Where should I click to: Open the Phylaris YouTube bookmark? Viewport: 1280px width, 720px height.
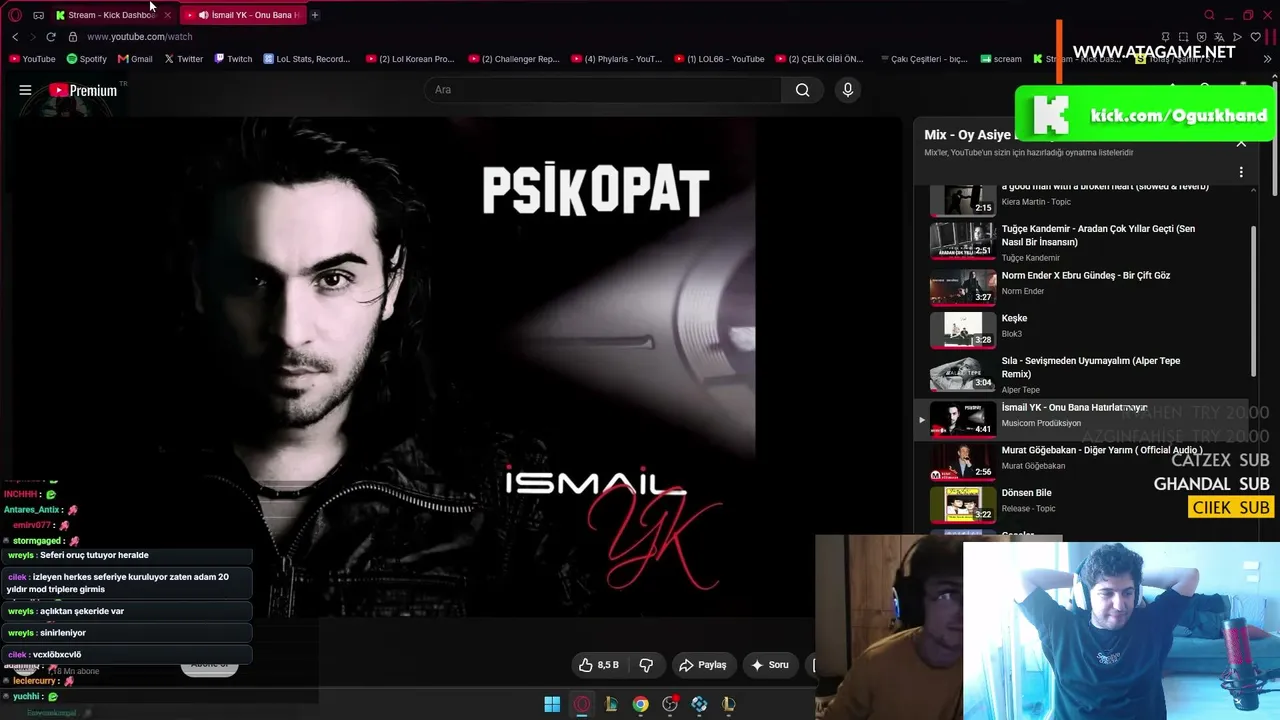pos(617,59)
